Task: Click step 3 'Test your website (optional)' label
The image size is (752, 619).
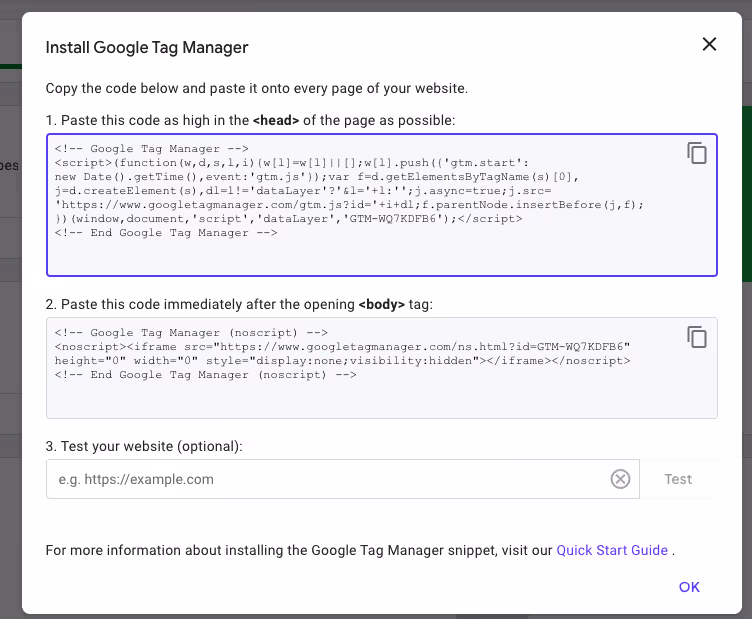Action: point(144,446)
